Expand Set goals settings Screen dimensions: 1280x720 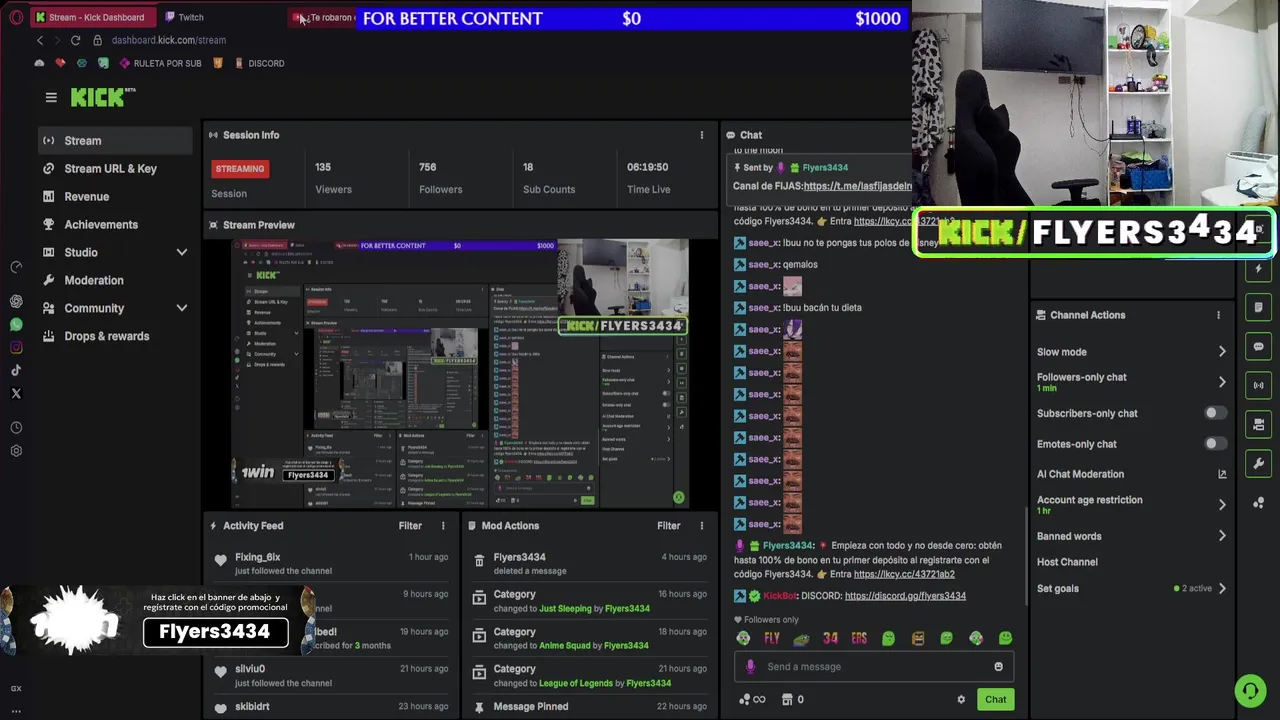tap(1222, 589)
